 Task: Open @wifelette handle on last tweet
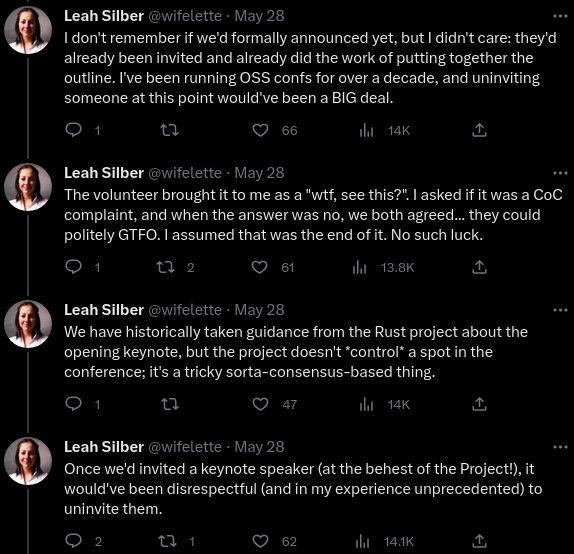click(x=185, y=447)
